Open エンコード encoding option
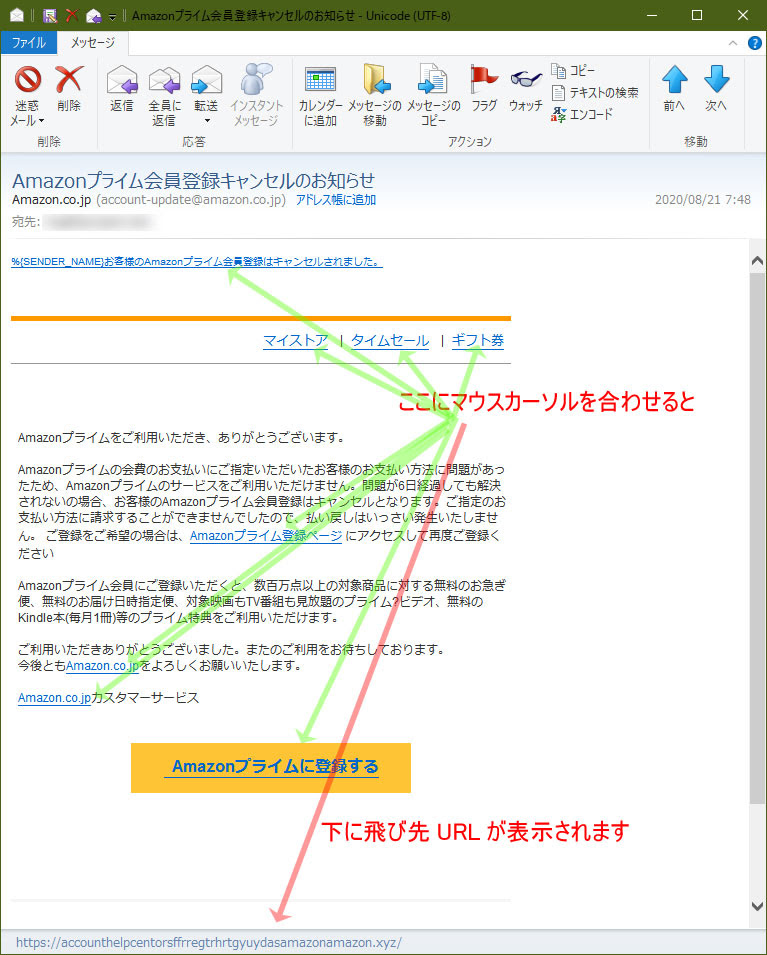 582,114
